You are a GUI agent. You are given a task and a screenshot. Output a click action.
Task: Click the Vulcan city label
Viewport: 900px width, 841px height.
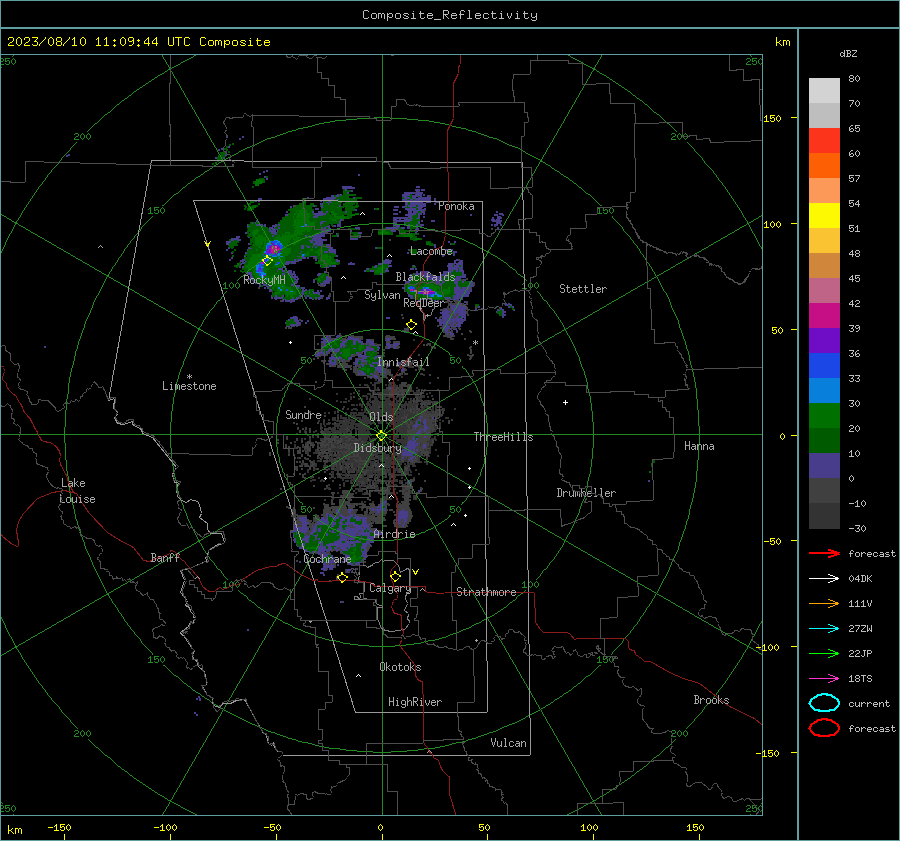(509, 743)
